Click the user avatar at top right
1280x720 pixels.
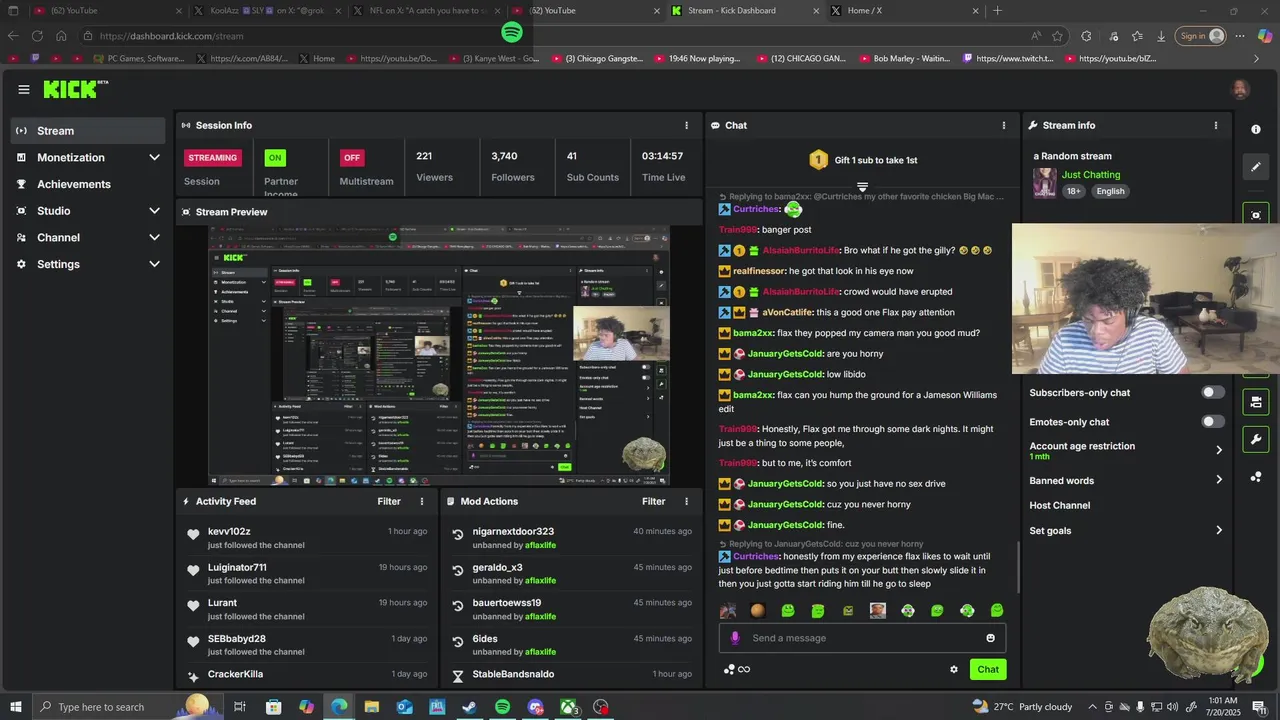coord(1240,89)
